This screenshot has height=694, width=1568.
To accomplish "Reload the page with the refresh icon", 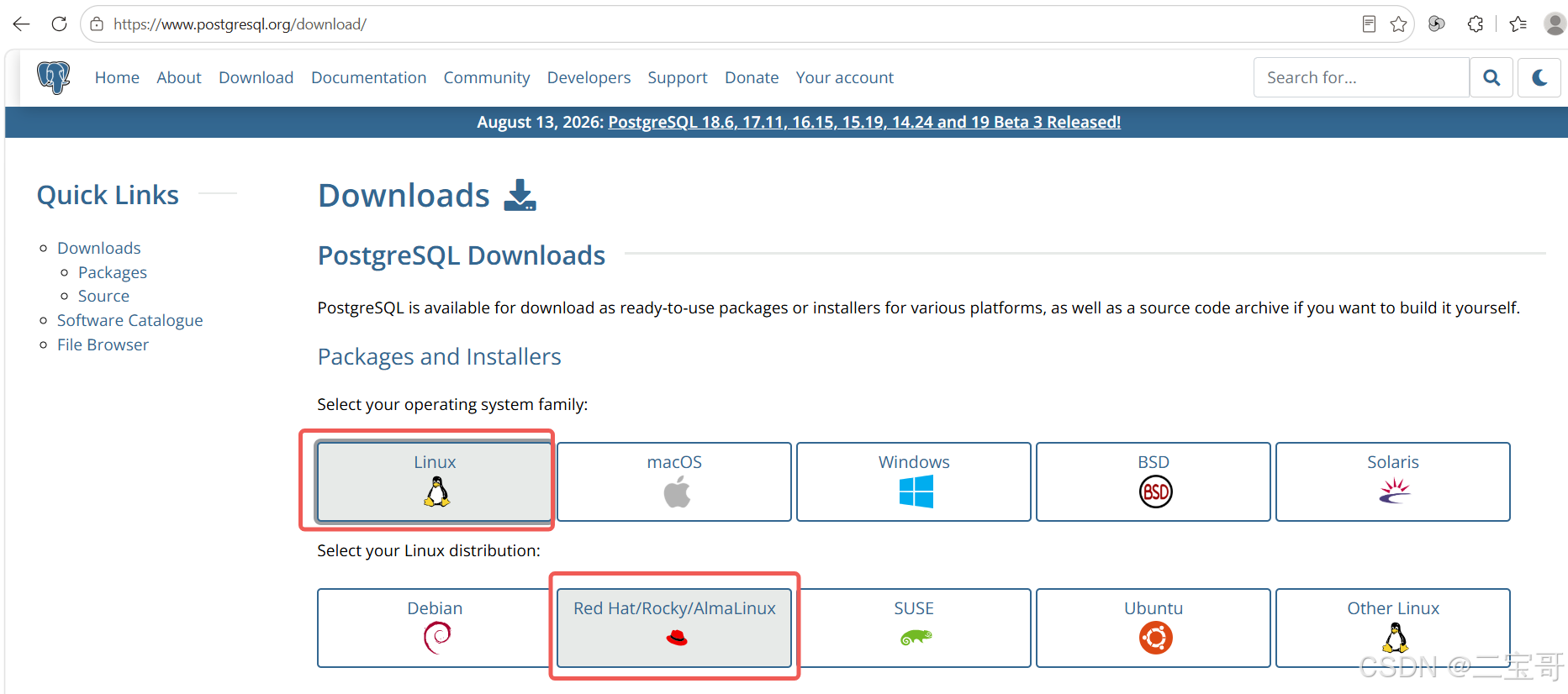I will pos(59,24).
